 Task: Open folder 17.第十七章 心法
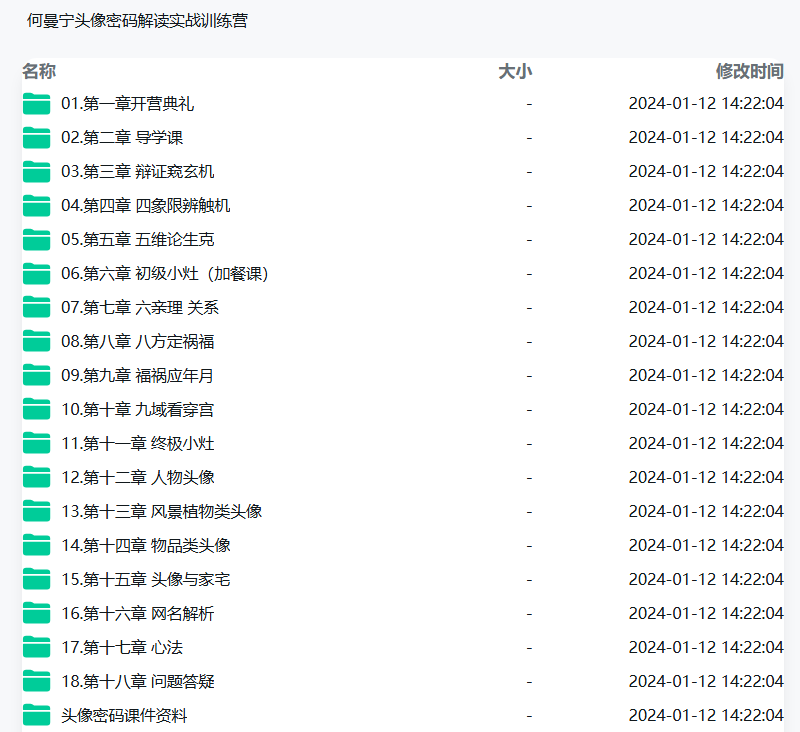(122, 647)
